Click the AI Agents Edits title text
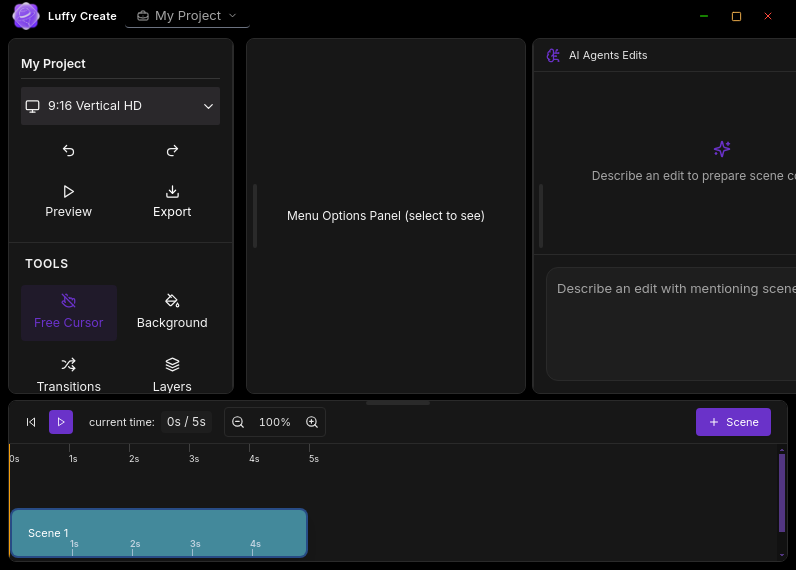 click(x=608, y=55)
